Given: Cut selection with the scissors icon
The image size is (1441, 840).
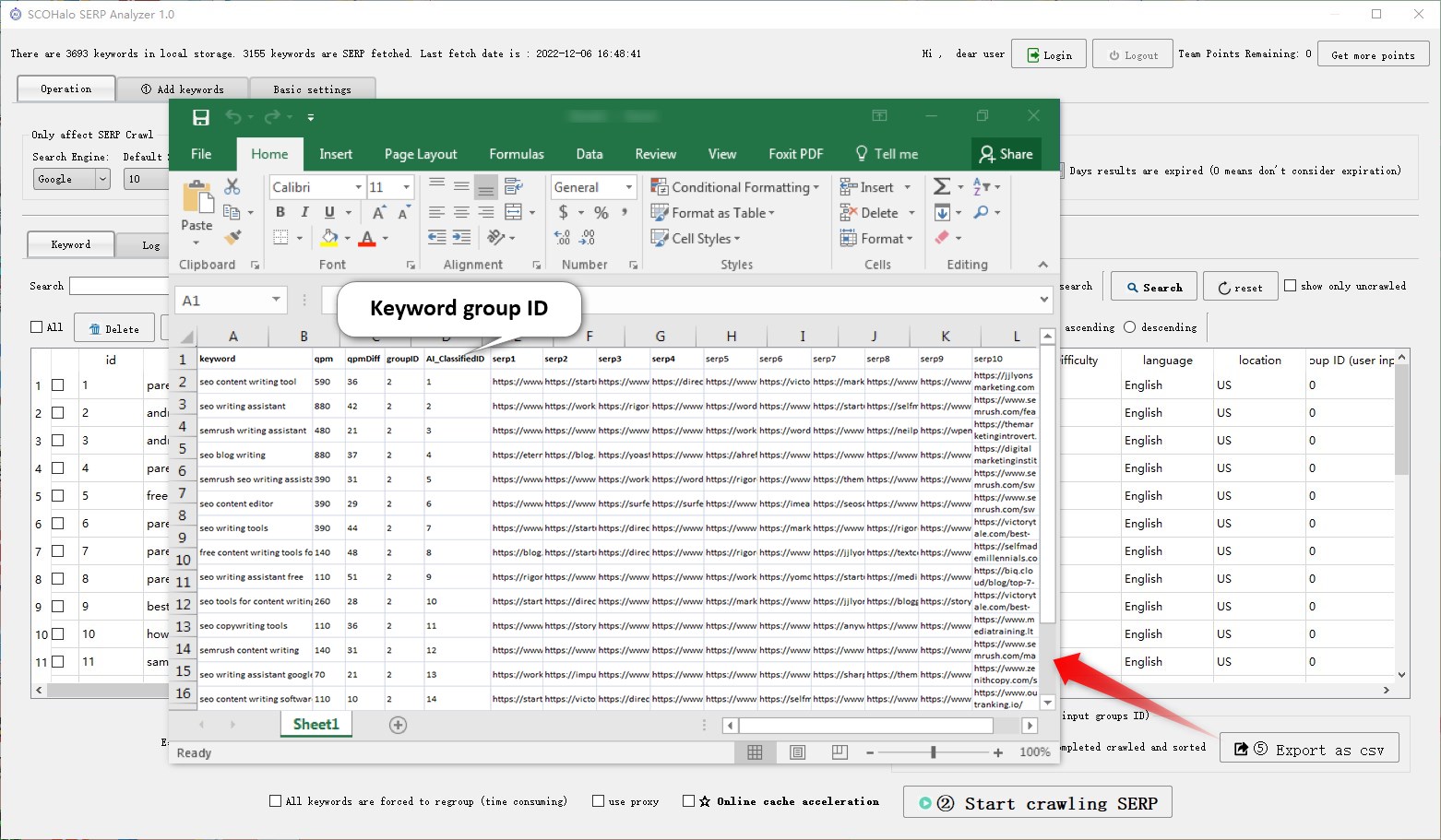Looking at the screenshot, I should (232, 186).
